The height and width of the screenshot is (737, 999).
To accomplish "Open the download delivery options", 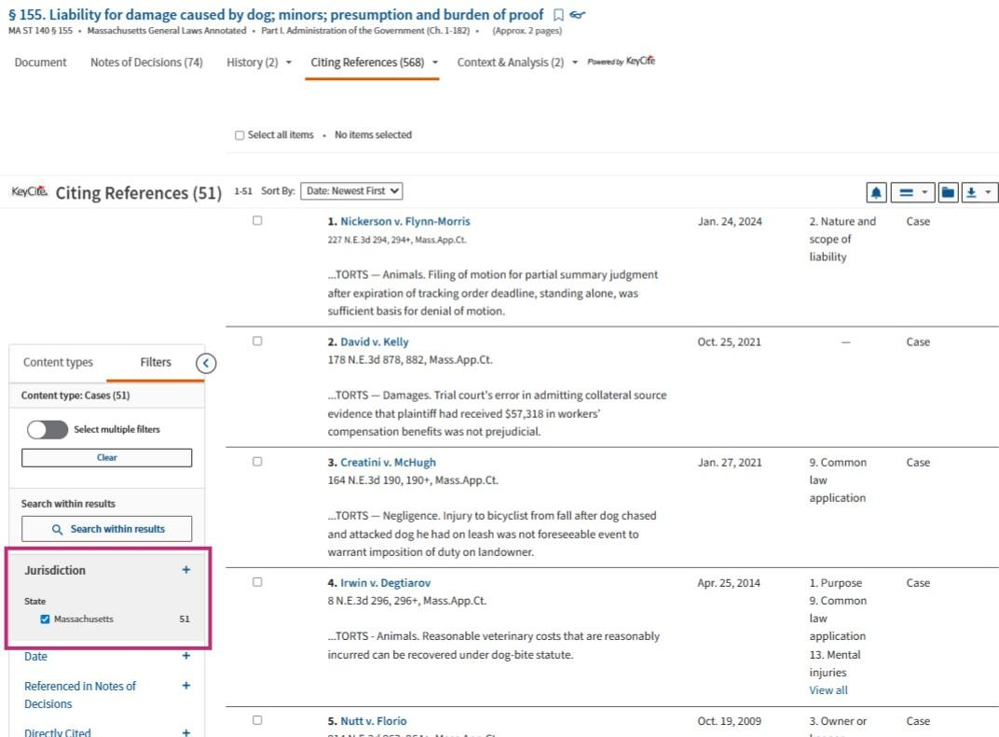I will 979,192.
